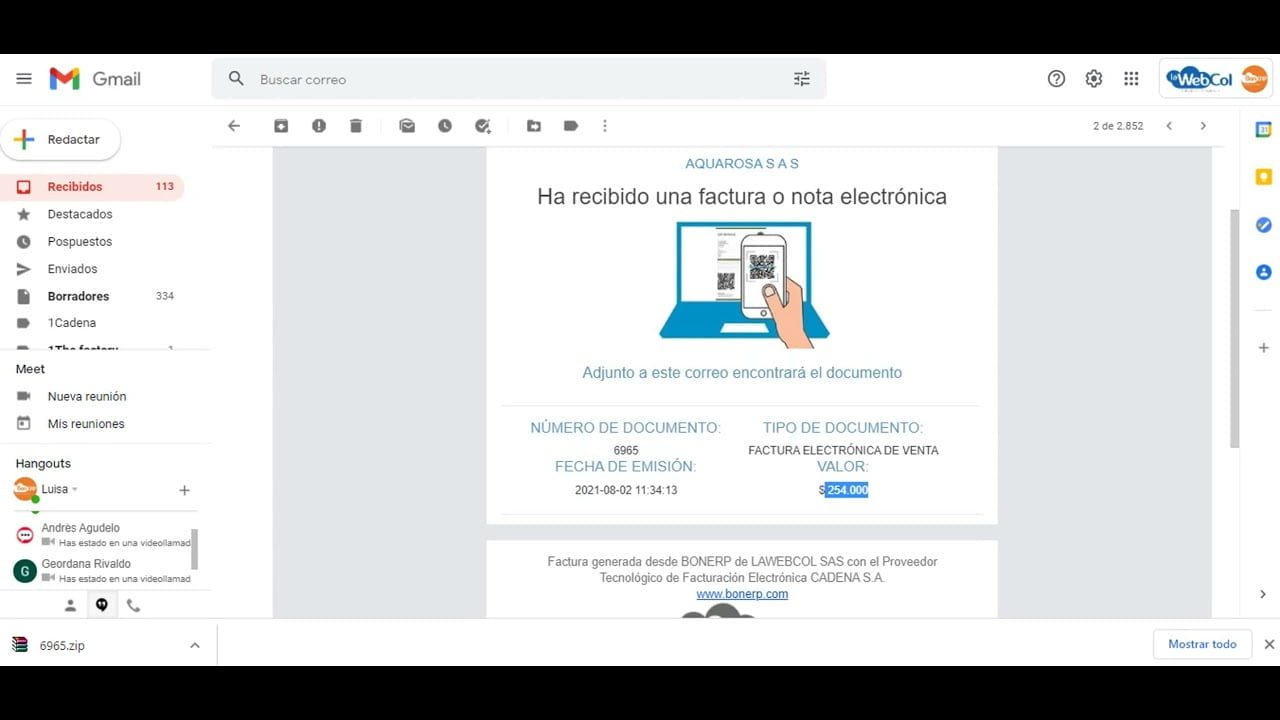Open the Gmail main menu hamburger icon
This screenshot has height=720, width=1280.
click(24, 79)
